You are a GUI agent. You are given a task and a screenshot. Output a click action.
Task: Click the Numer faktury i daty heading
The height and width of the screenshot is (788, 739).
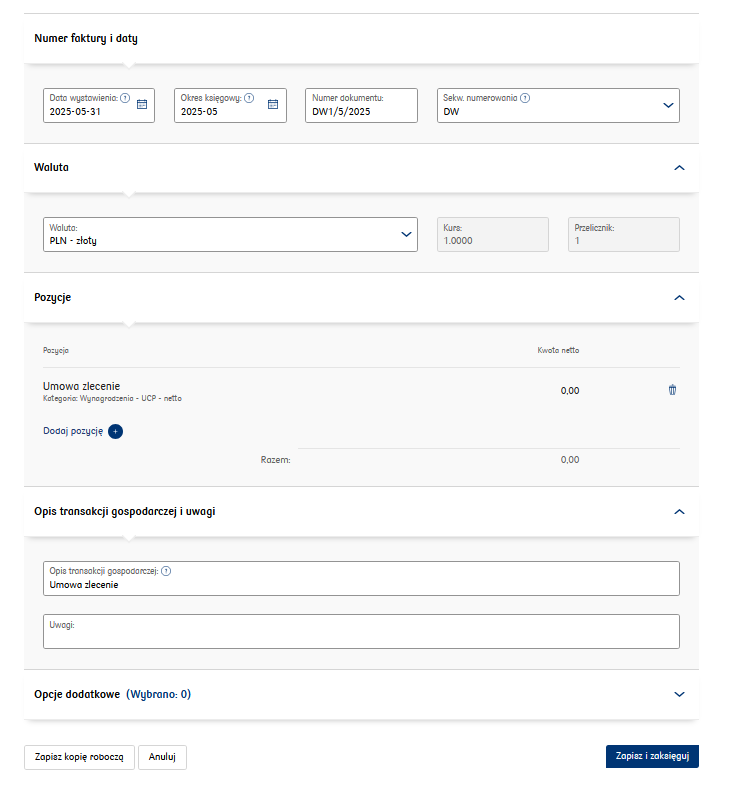coord(86,39)
